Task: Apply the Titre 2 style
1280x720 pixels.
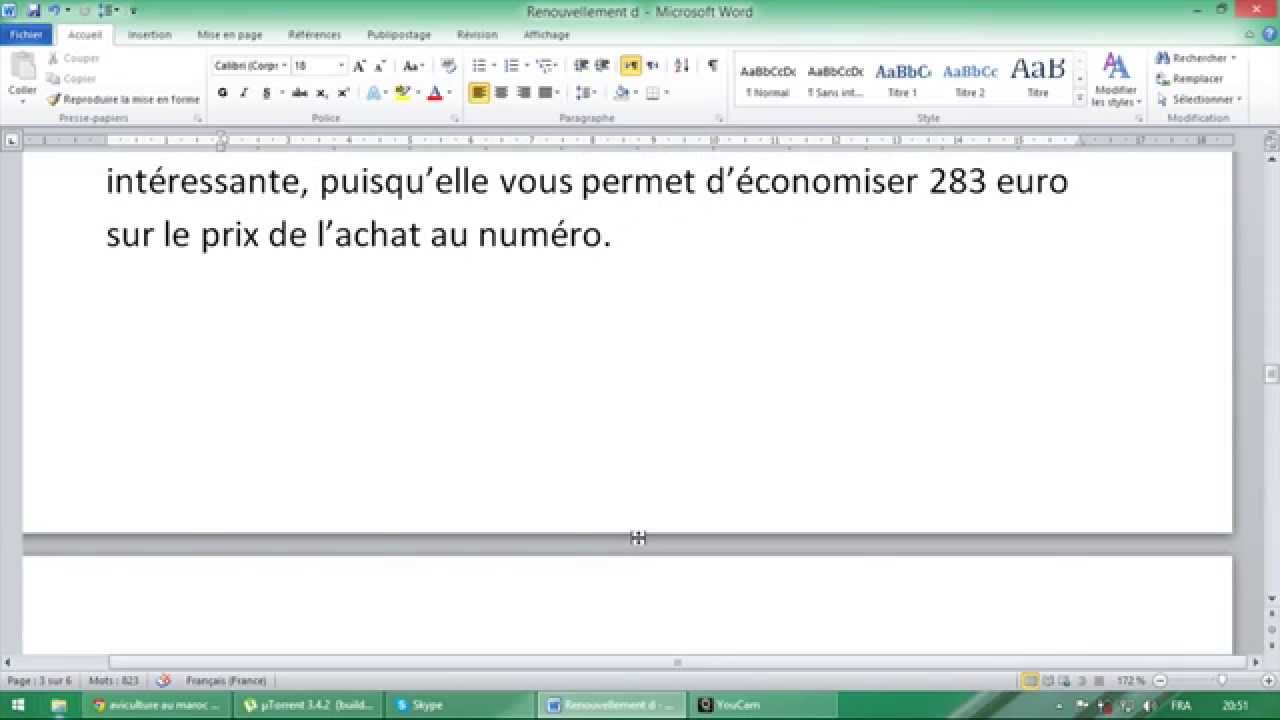Action: [x=970, y=80]
